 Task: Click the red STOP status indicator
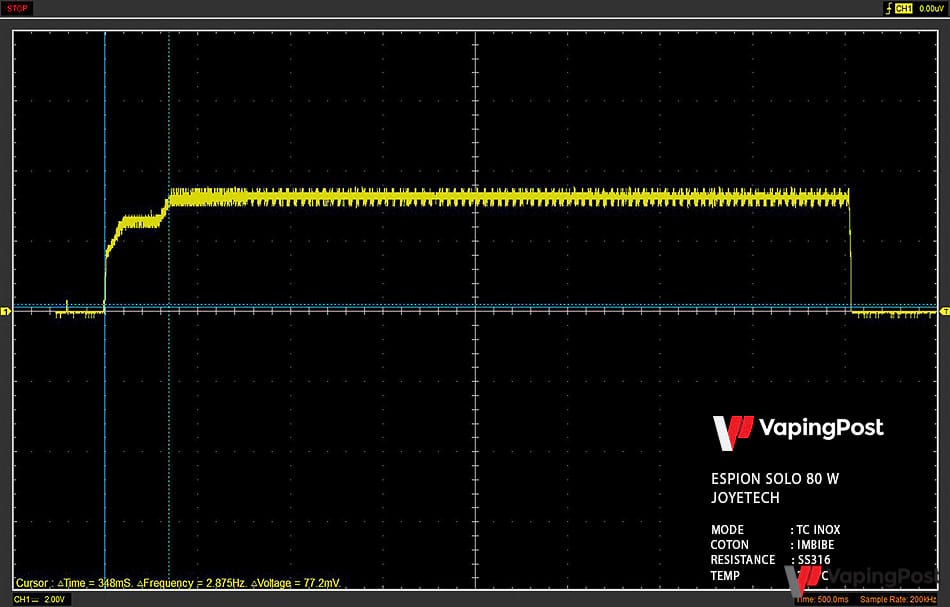[17, 8]
